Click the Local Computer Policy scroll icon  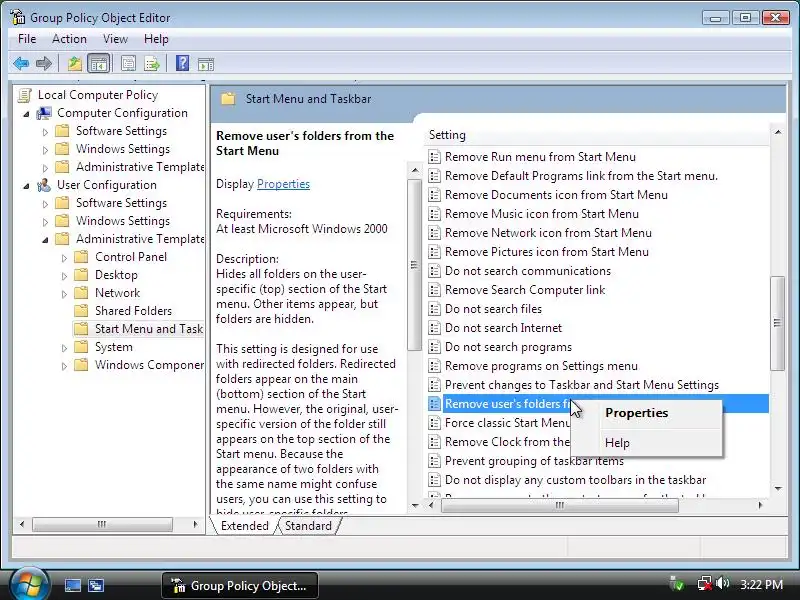point(24,95)
